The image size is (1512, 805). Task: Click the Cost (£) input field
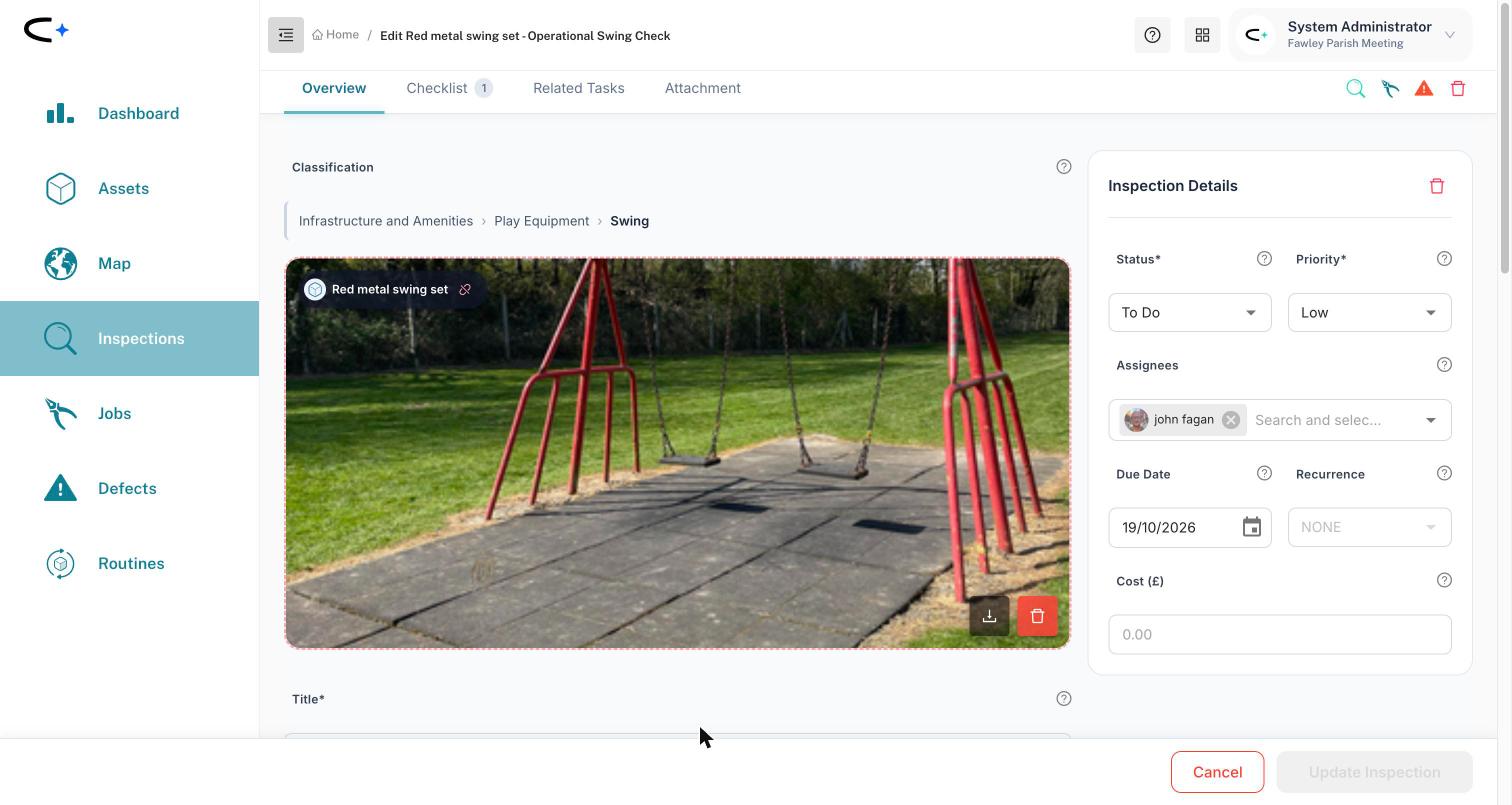coord(1280,635)
